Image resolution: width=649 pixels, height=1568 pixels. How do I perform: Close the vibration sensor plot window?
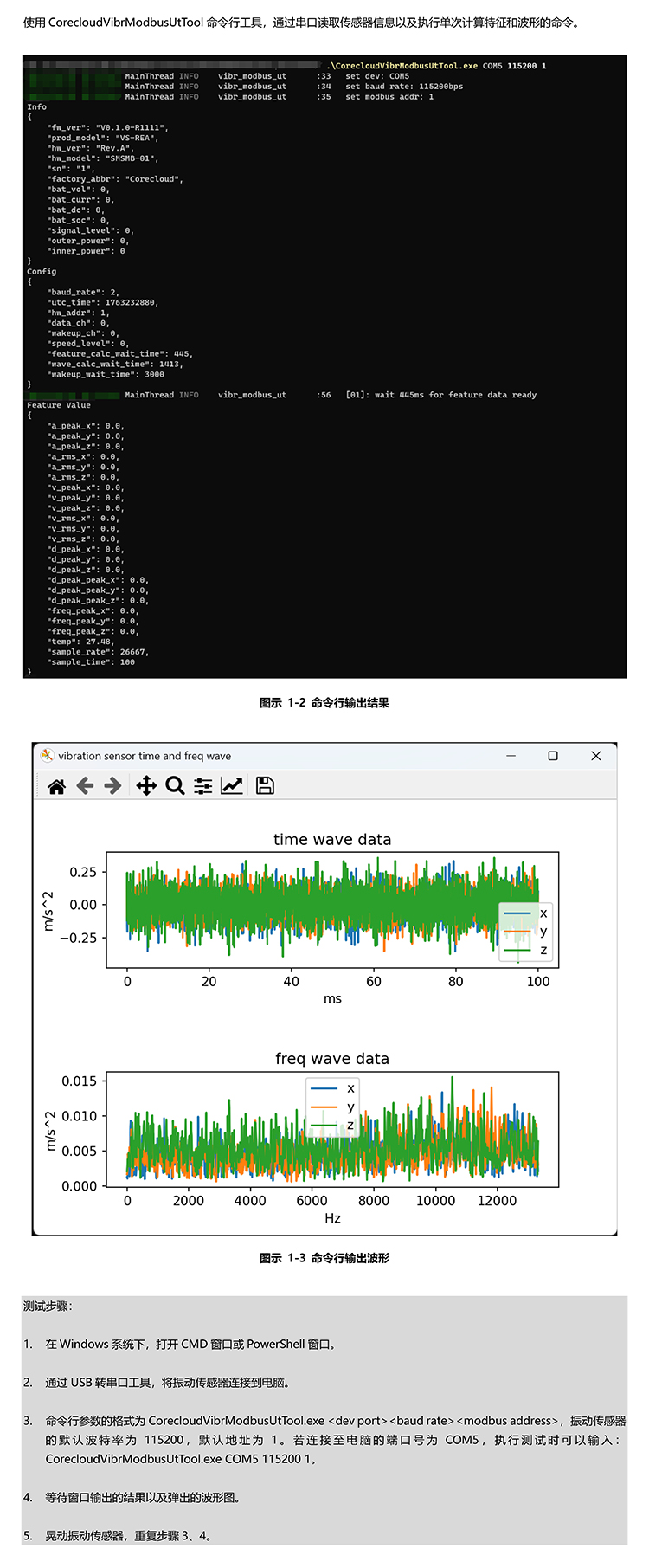(595, 756)
